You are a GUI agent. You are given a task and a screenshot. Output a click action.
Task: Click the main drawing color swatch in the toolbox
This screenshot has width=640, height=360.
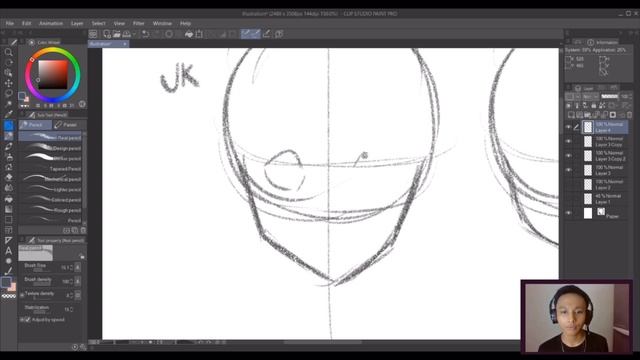[x=6, y=282]
